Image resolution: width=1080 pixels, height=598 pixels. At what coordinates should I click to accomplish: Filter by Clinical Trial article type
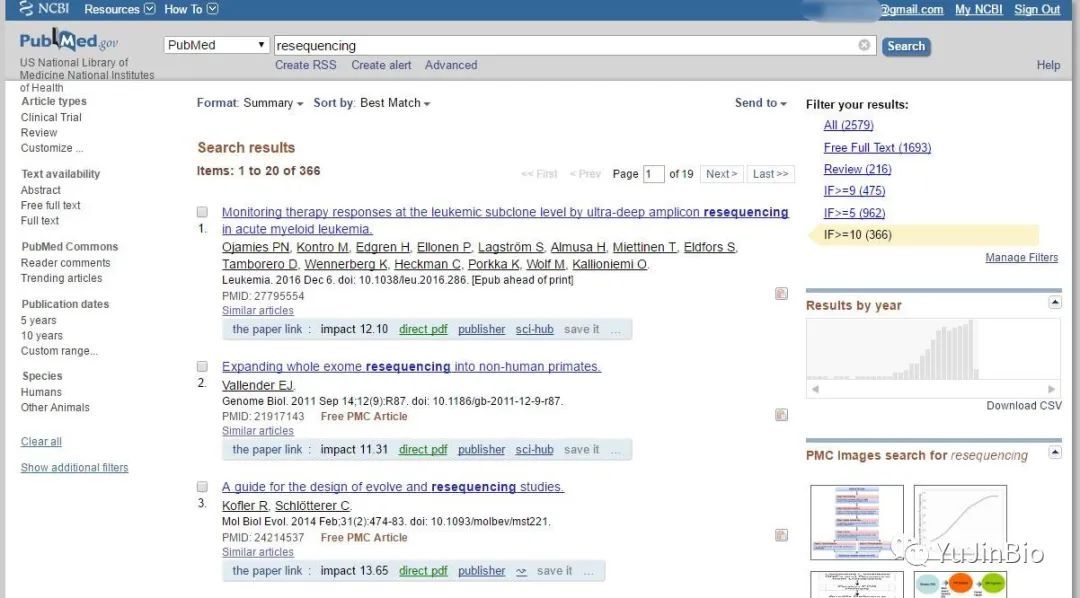tap(51, 117)
